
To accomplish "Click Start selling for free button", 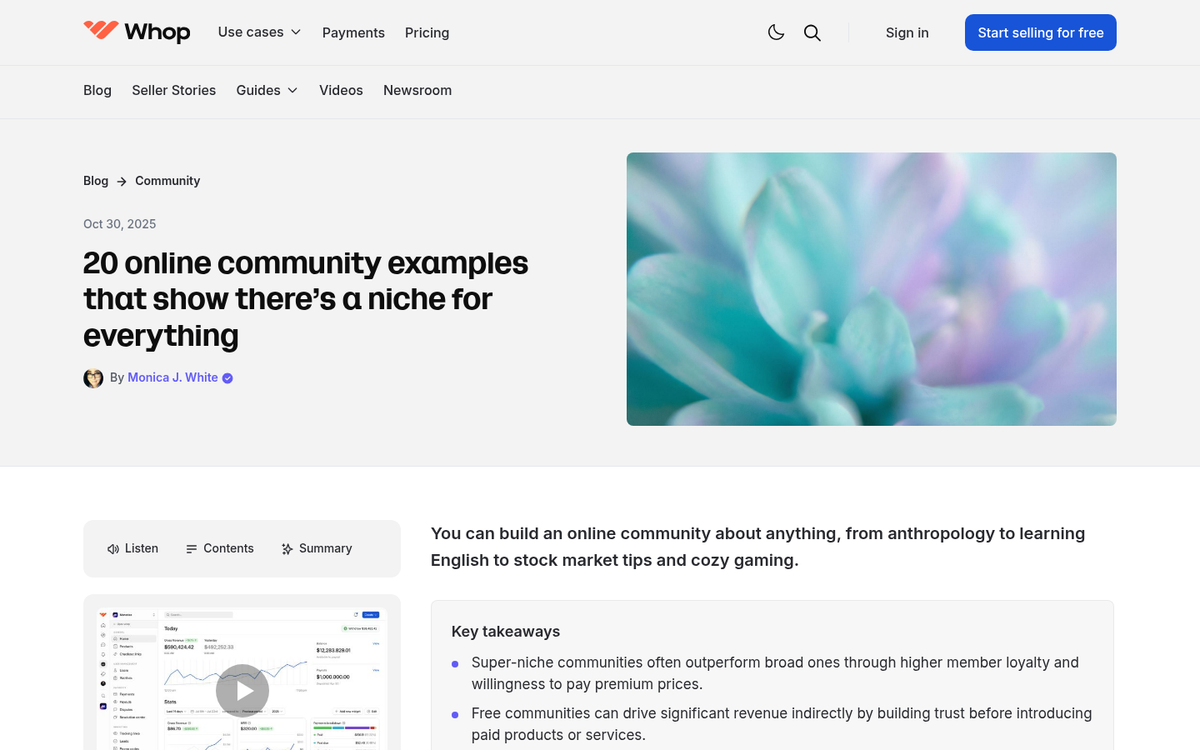I will (x=1040, y=33).
